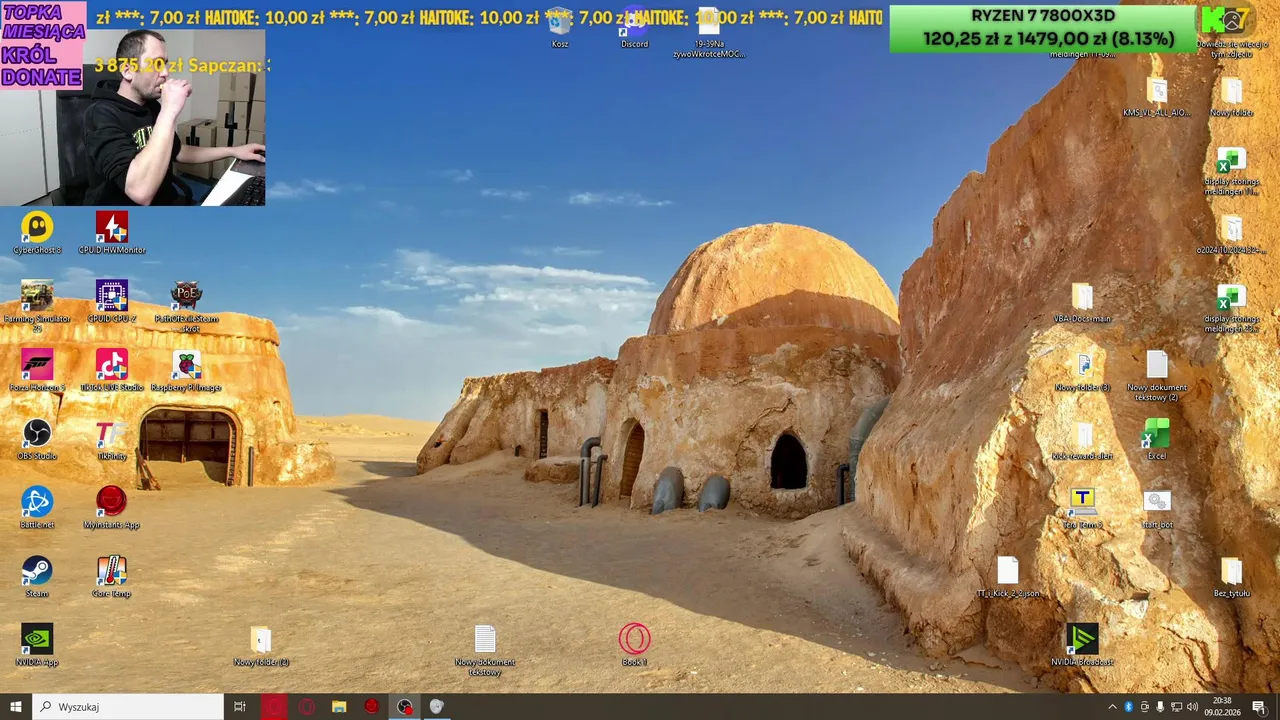Switch to OBS Studio on the taskbar

tap(404, 707)
